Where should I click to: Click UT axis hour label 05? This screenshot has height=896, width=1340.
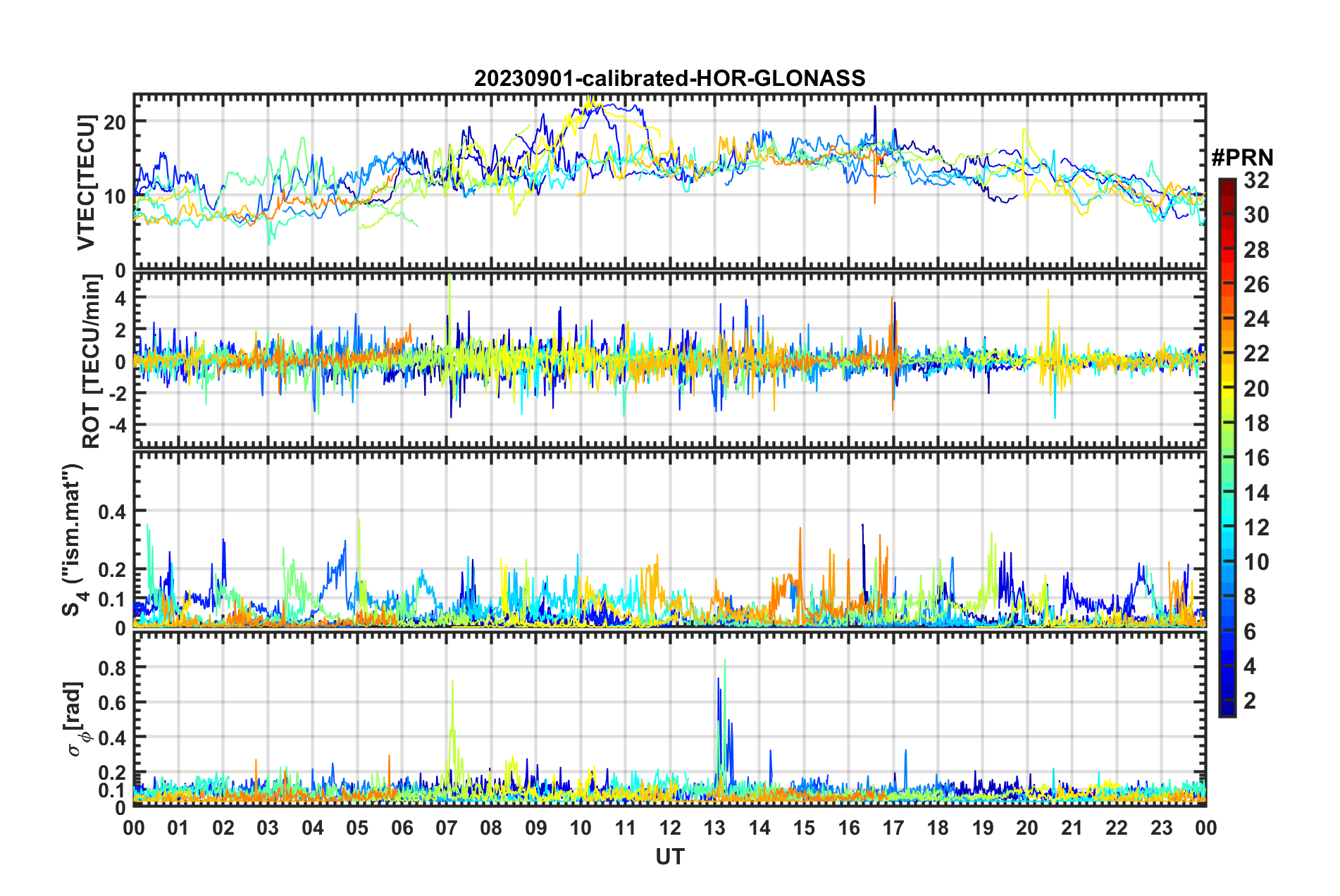[357, 828]
